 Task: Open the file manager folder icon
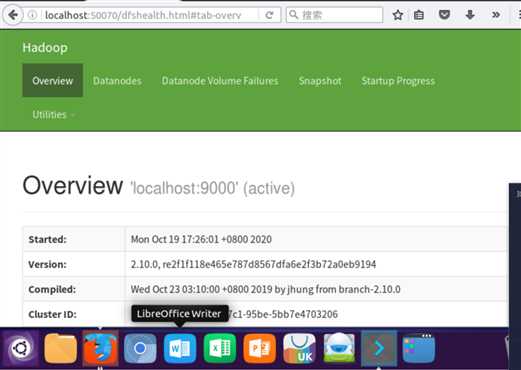(x=60, y=348)
